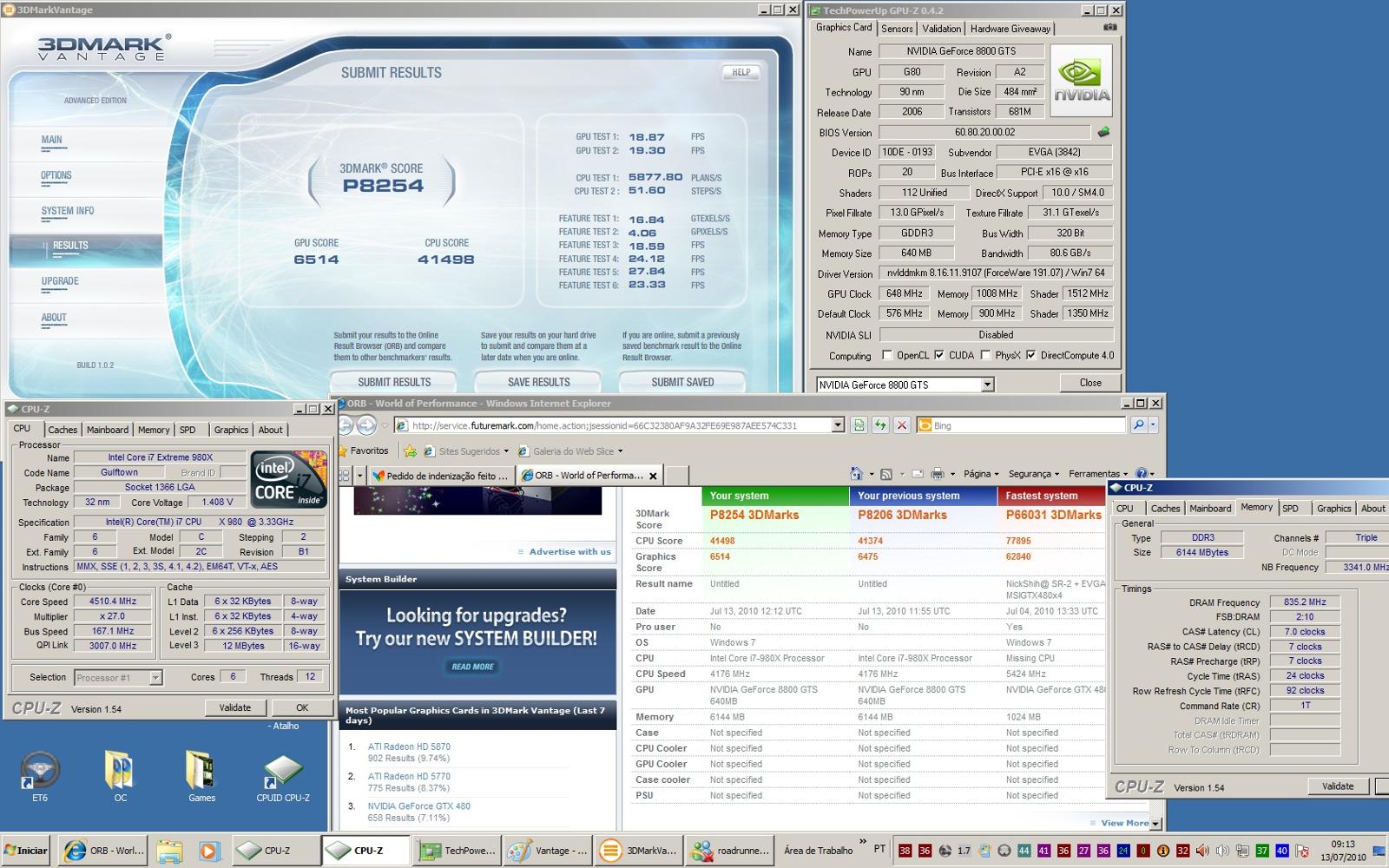Stop loading page with red X icon
The width and height of the screenshot is (1389, 868).
coord(902,425)
